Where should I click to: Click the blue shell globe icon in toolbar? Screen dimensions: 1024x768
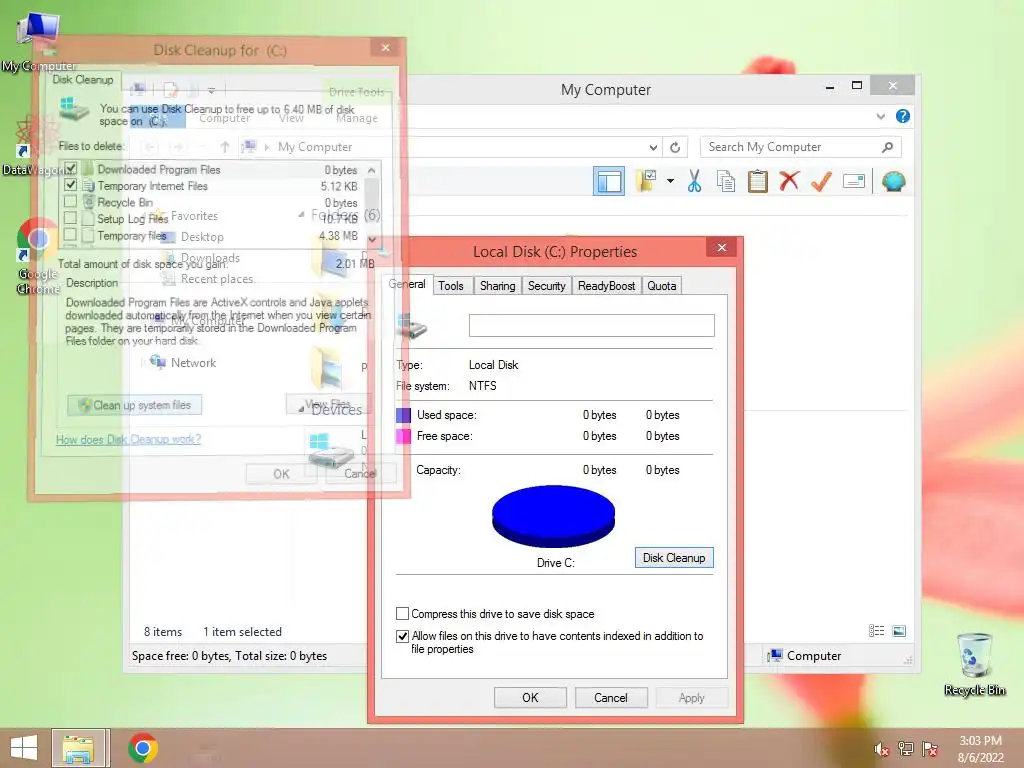pos(893,181)
